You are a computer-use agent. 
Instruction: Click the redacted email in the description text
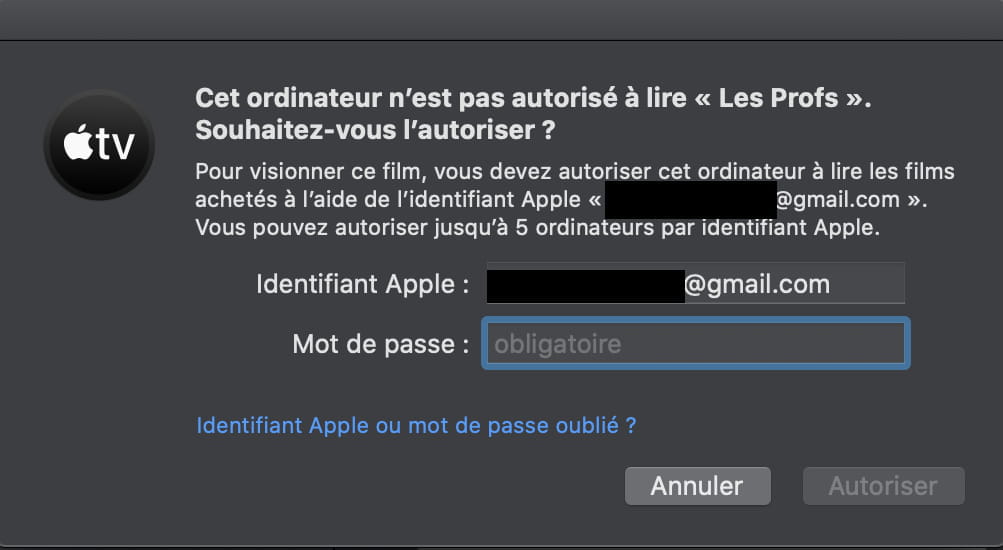pyautogui.click(x=690, y=200)
